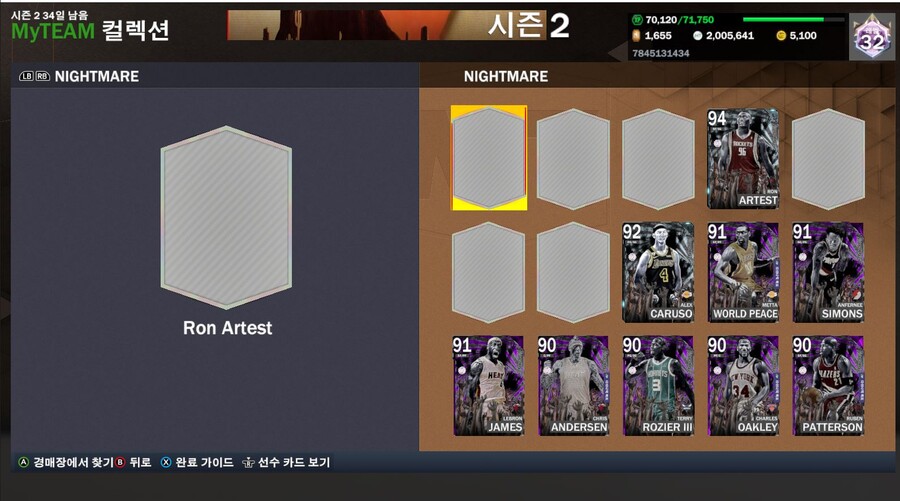The image size is (900, 501).
Task: Open the 94 Ron Artest Rockets card
Action: [x=743, y=158]
